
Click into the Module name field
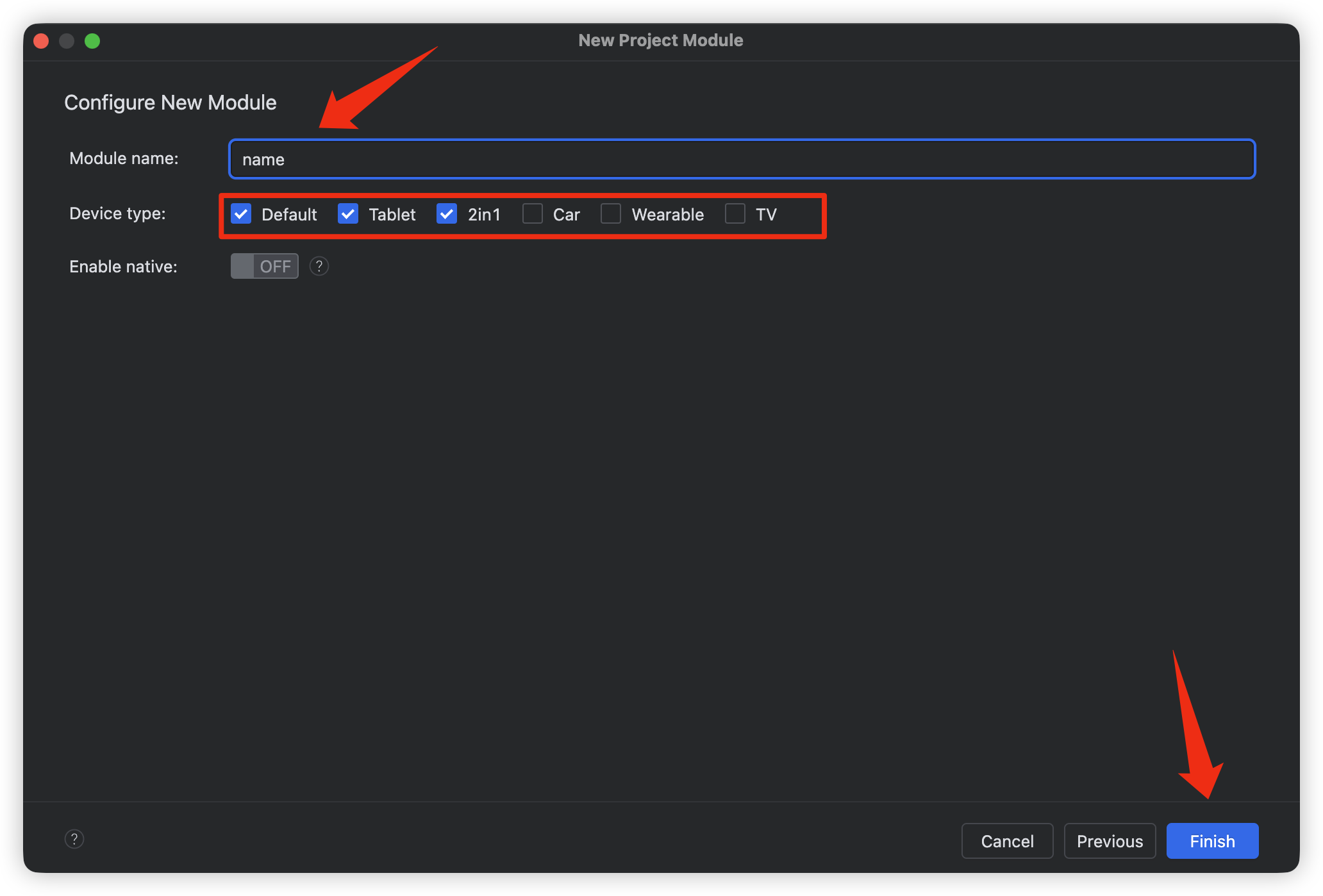coord(741,159)
